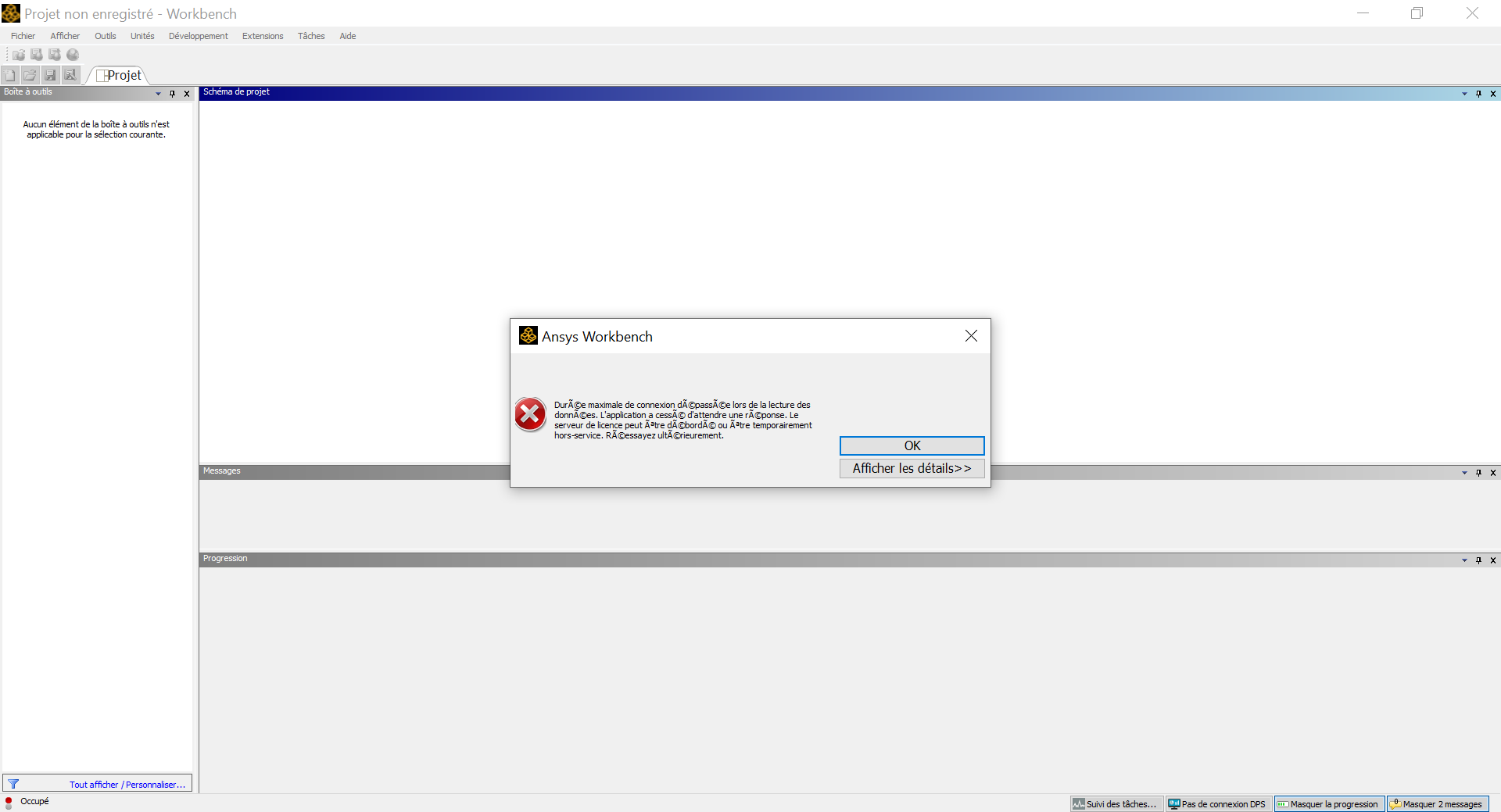Screen dimensions: 1501x812
Task: Click the Reconnect toolbar icon with save symbol
Action: tap(37, 55)
